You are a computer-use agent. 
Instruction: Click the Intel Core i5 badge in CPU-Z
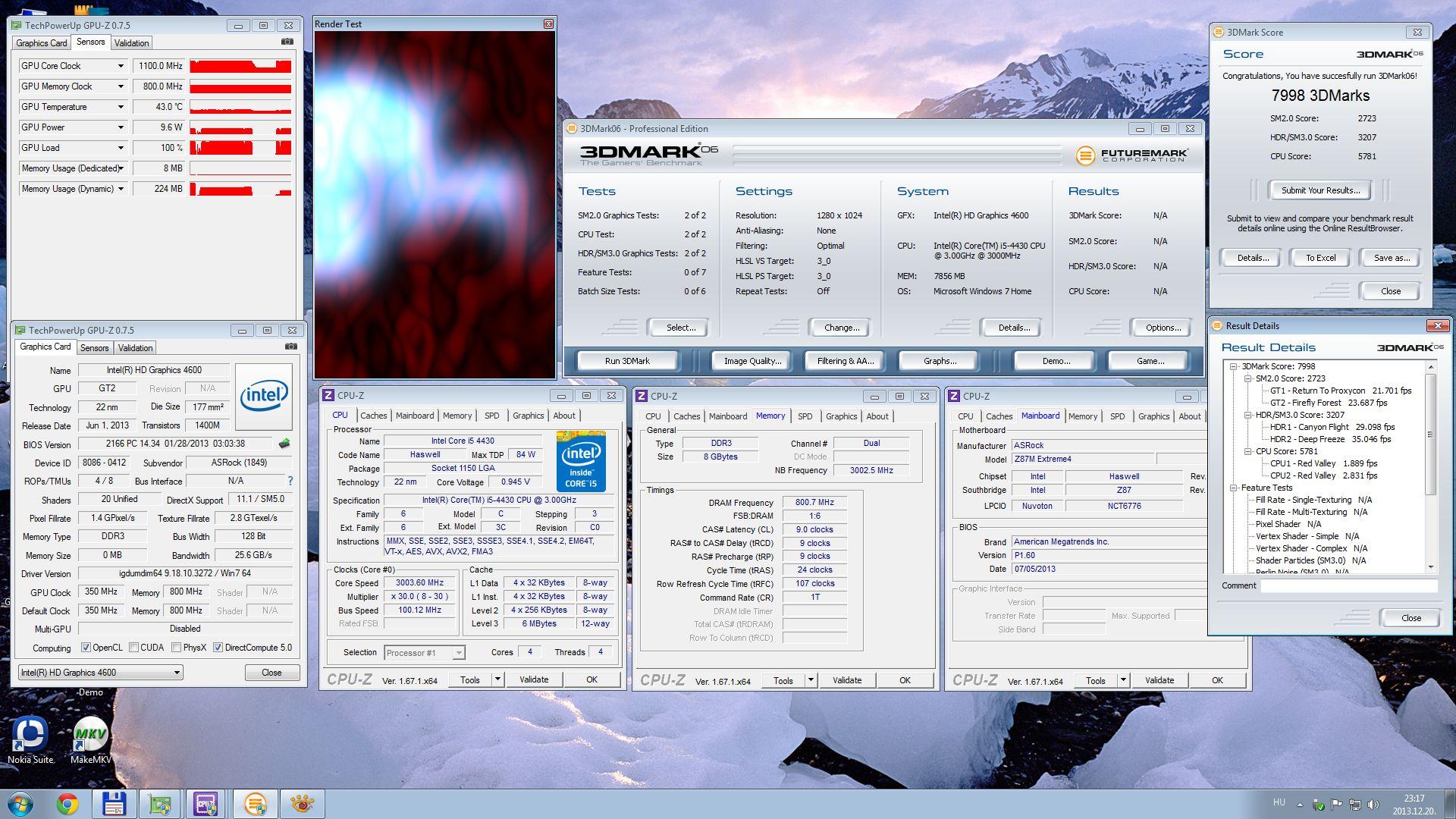pyautogui.click(x=581, y=460)
